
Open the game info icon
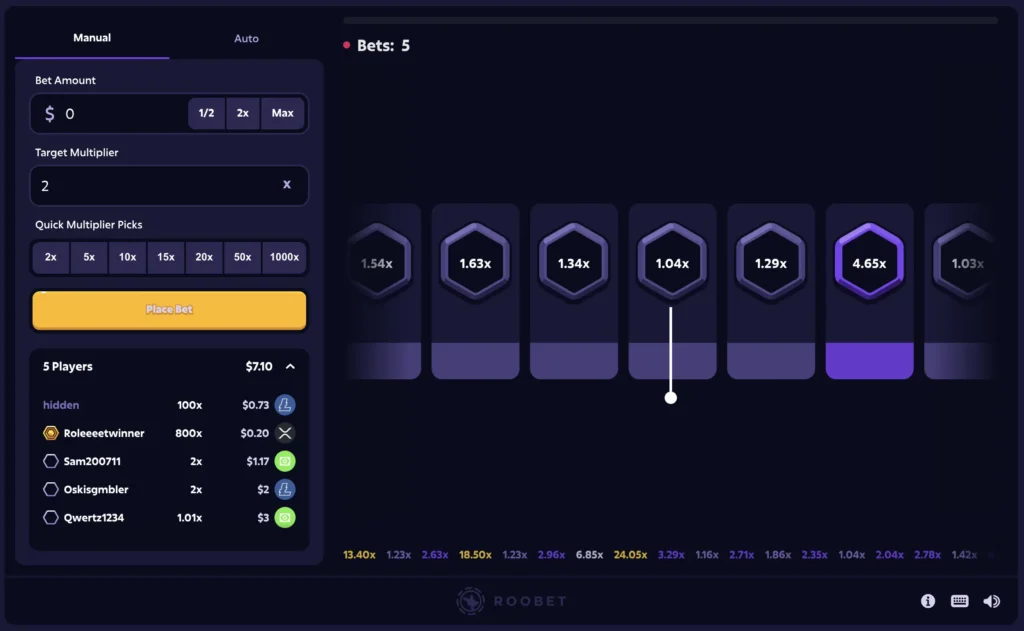(x=927, y=601)
